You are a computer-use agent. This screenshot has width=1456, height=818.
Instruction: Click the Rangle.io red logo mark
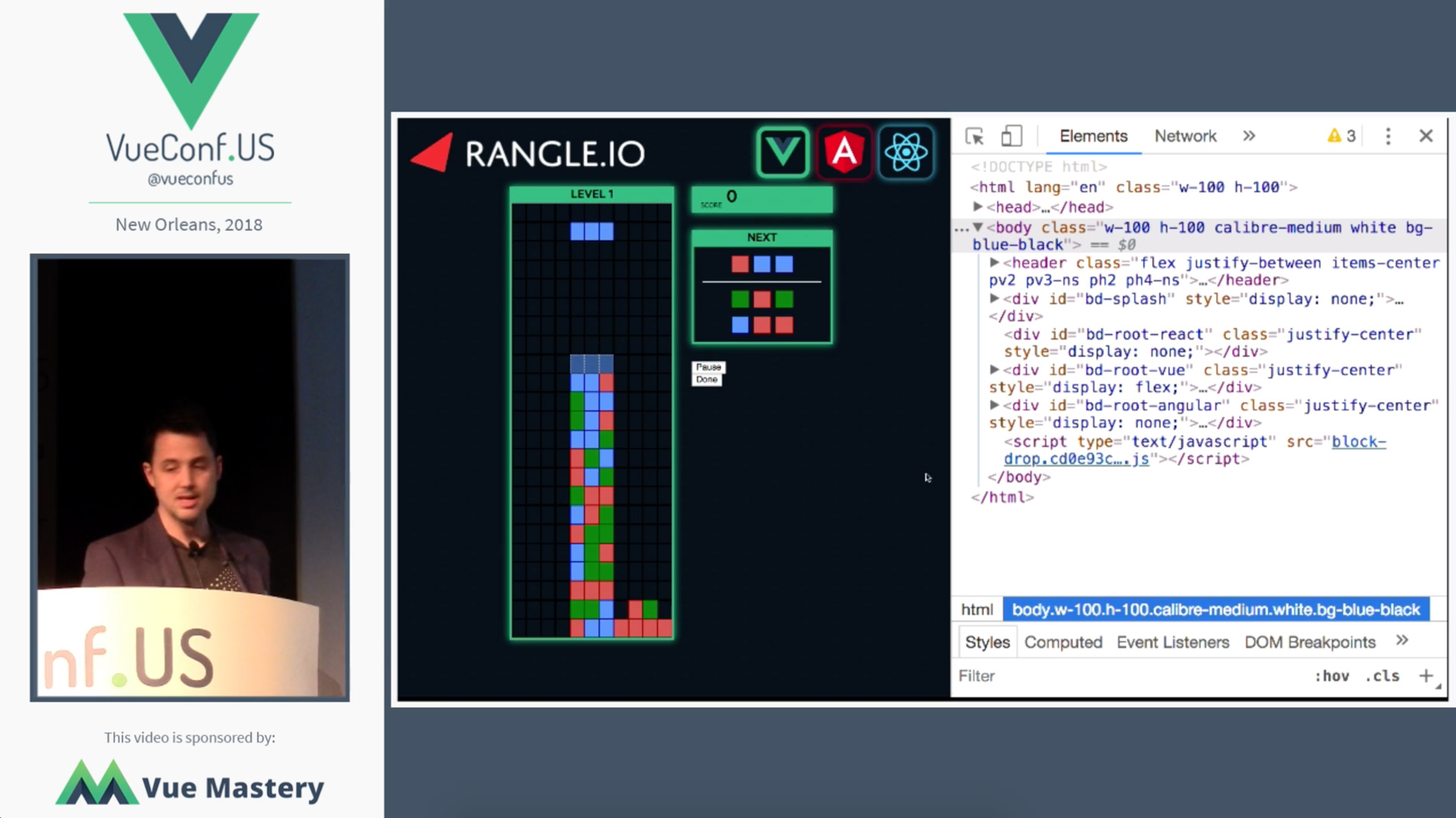tap(432, 153)
